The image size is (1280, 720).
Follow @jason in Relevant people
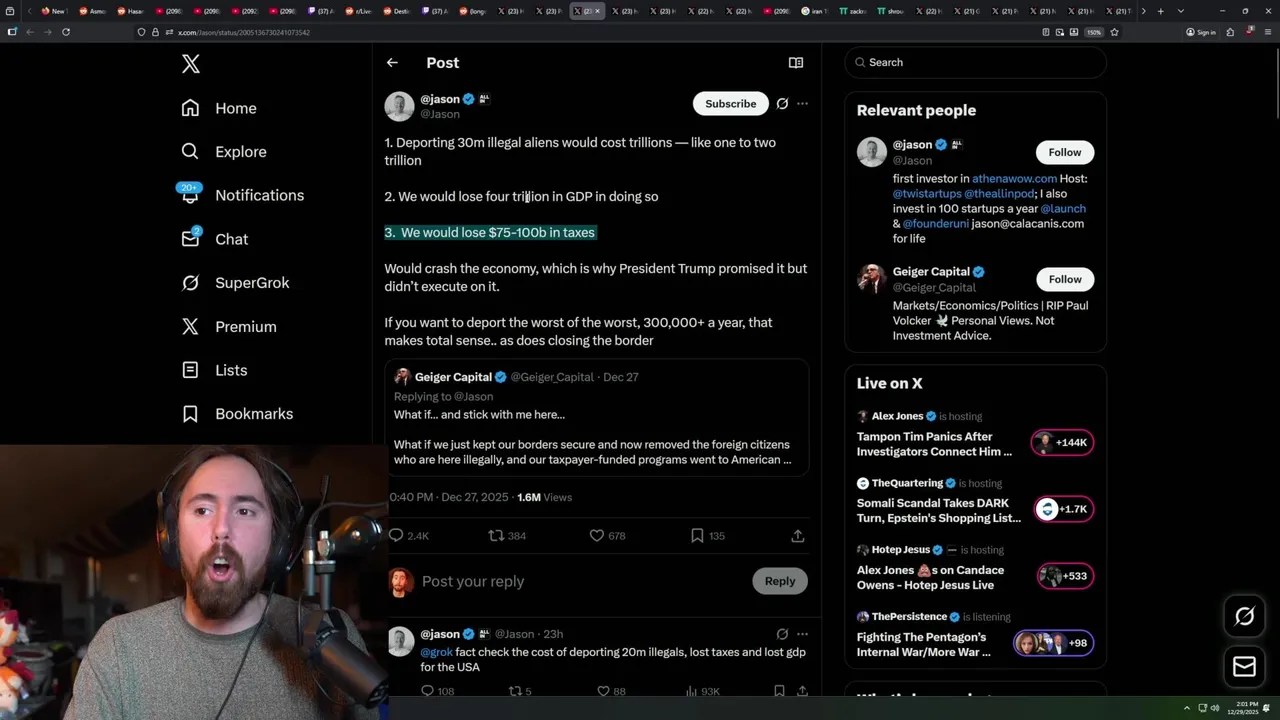point(1064,152)
